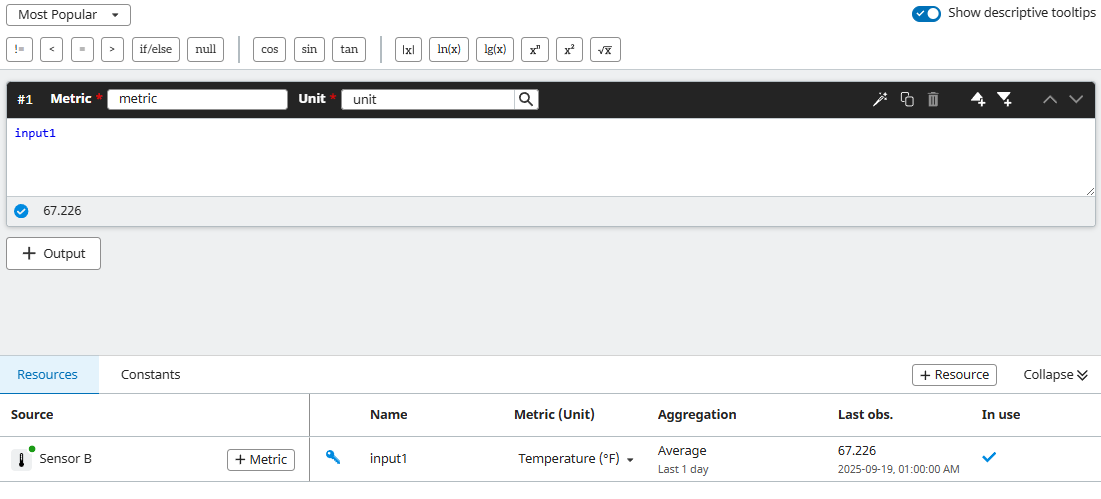Insert an if/else expression

click(x=156, y=50)
